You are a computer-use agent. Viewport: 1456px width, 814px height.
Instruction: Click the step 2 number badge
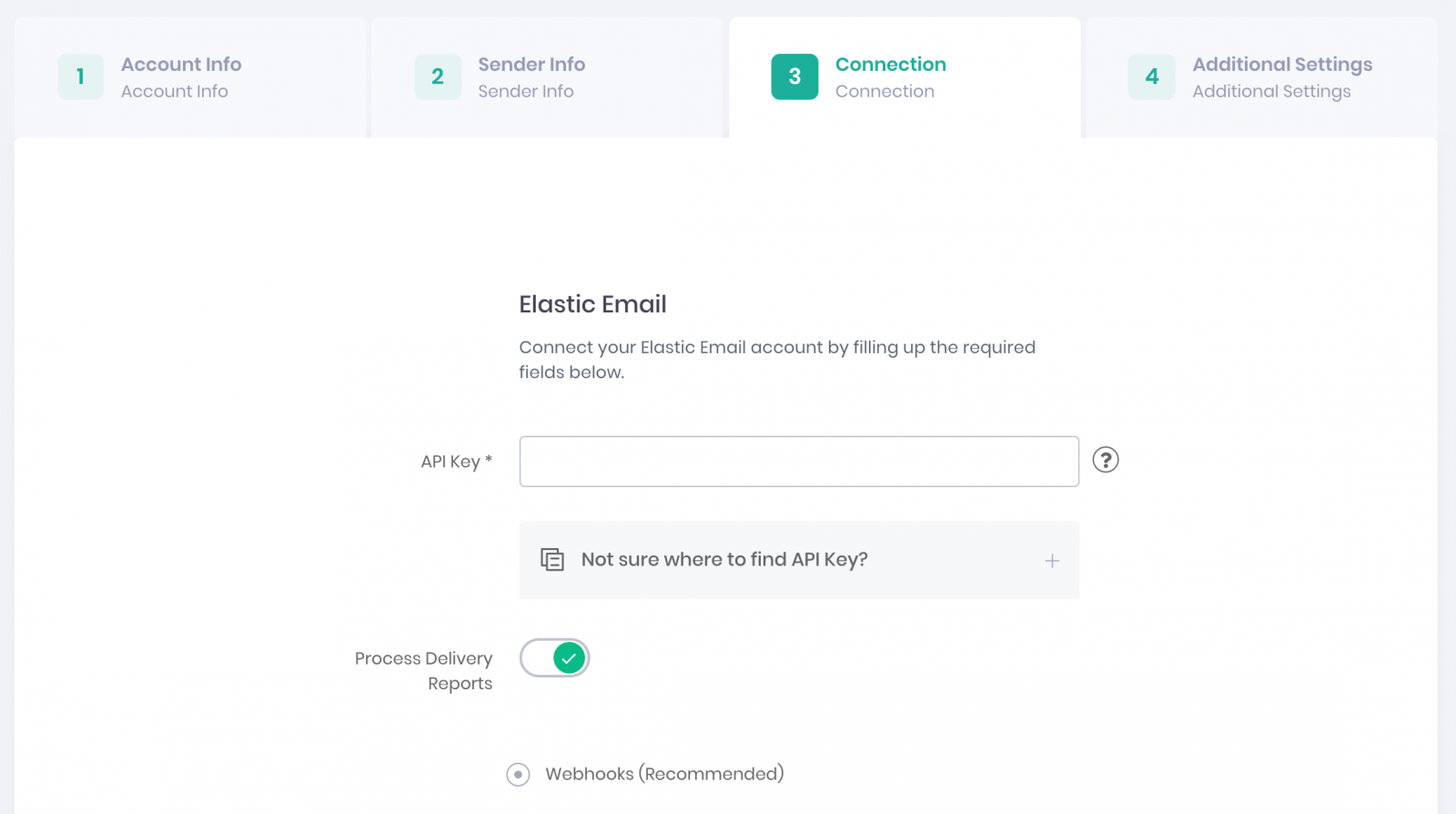(438, 76)
